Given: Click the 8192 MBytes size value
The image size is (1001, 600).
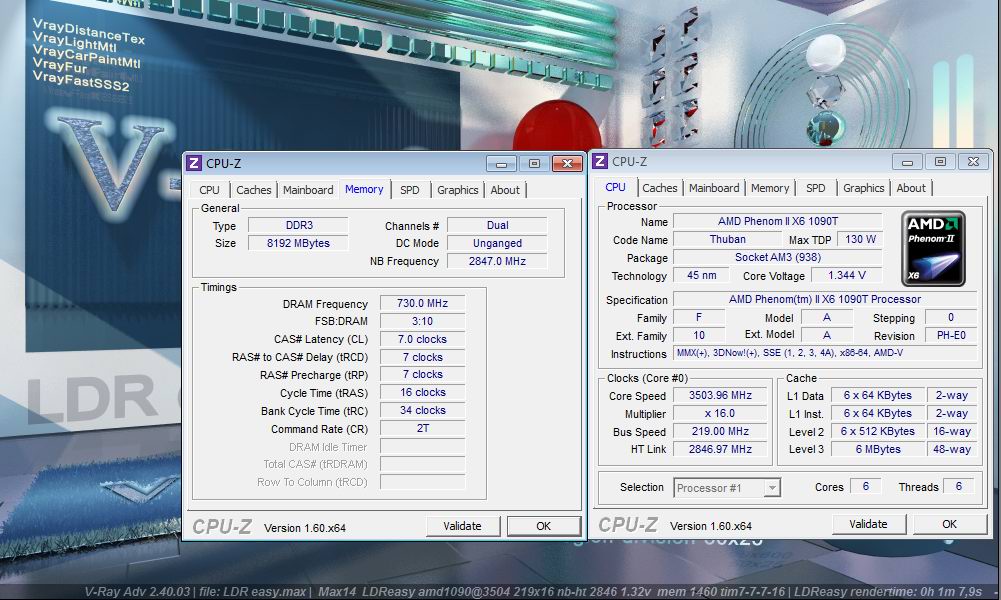Looking at the screenshot, I should tap(299, 243).
